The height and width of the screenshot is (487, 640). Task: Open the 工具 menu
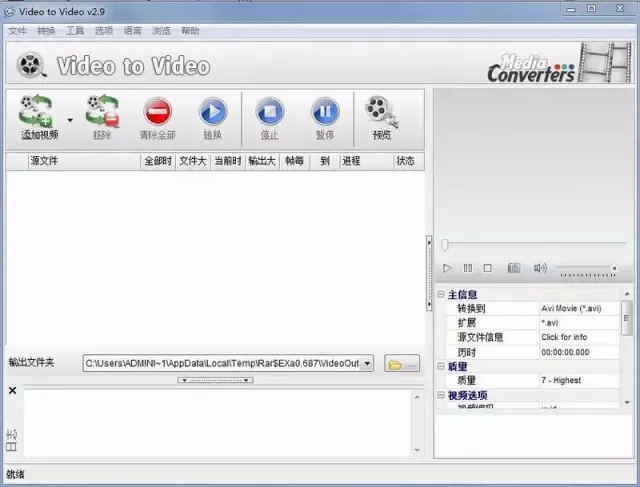point(75,31)
